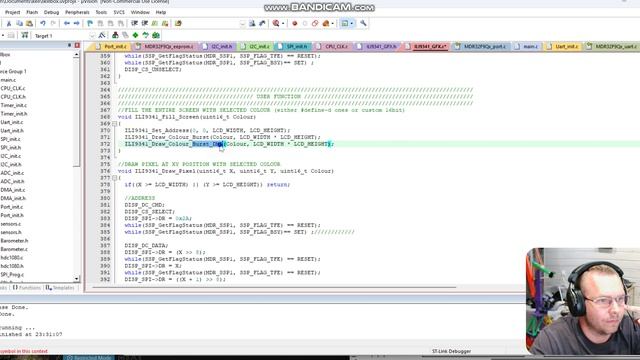
Task: Uncomment the selection icon
Action: pyautogui.click(x=165, y=24)
